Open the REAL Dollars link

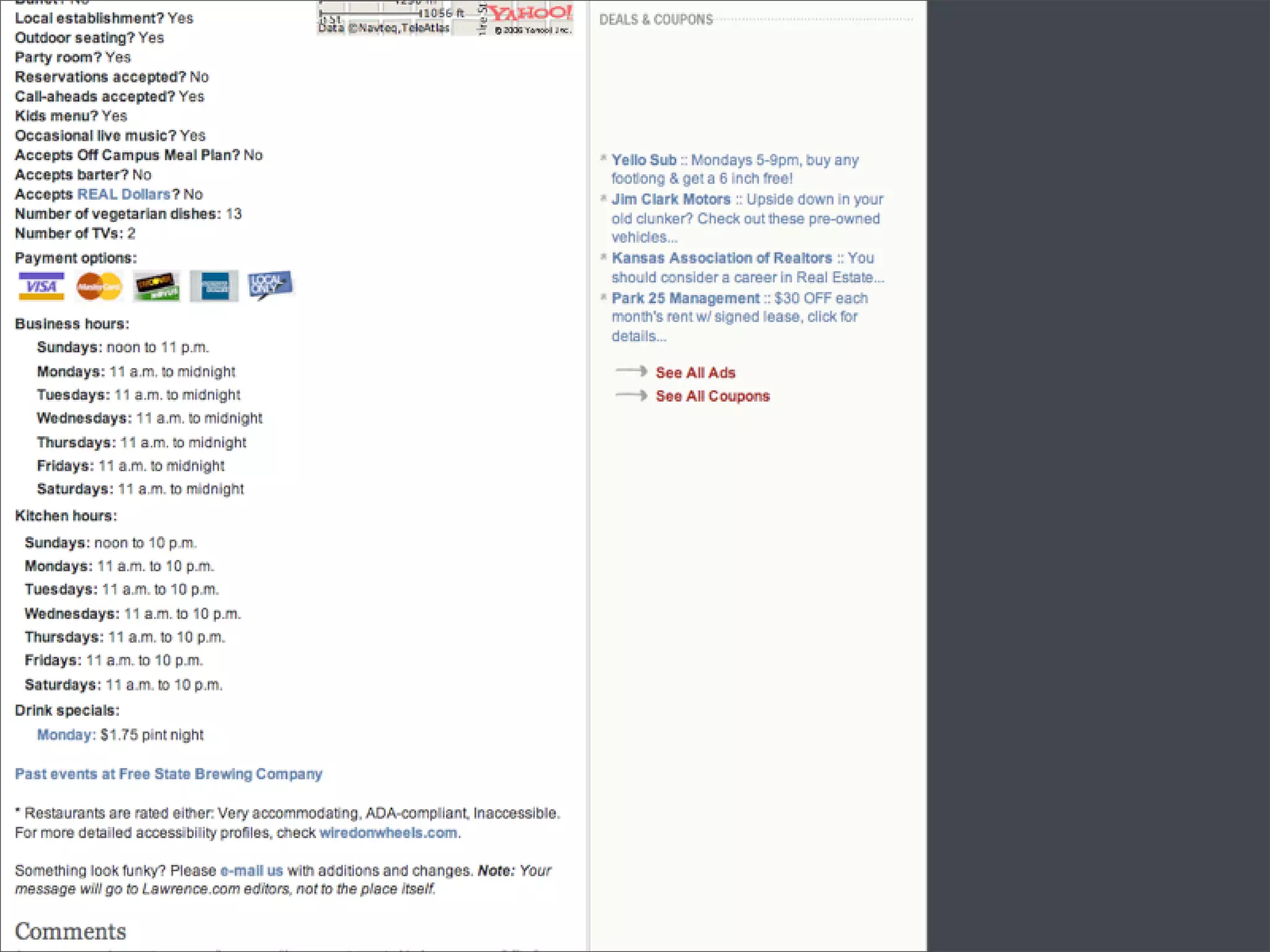[x=123, y=195]
